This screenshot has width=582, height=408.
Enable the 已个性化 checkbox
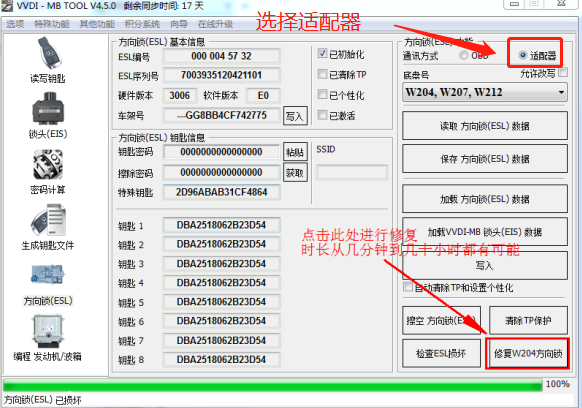(x=322, y=94)
